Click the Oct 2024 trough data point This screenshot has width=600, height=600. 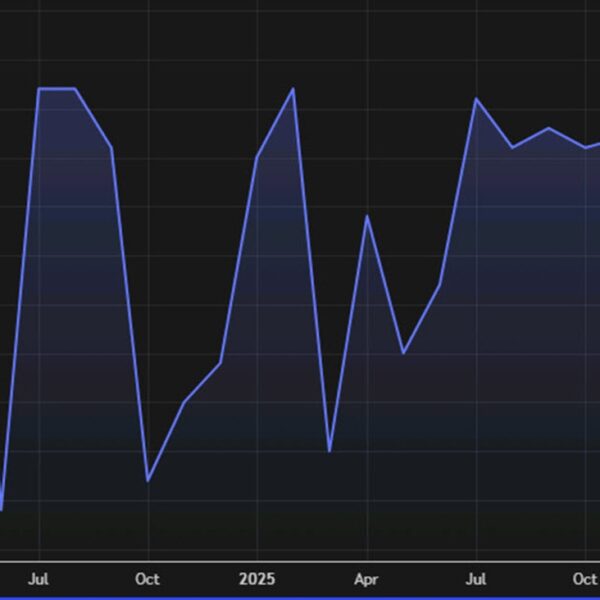148,481
